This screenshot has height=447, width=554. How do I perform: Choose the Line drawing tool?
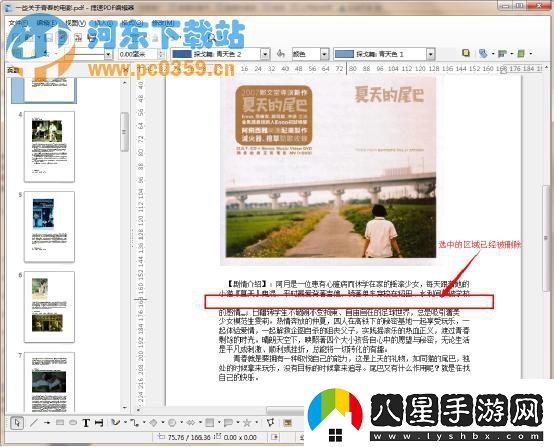pyautogui.click(x=34, y=423)
